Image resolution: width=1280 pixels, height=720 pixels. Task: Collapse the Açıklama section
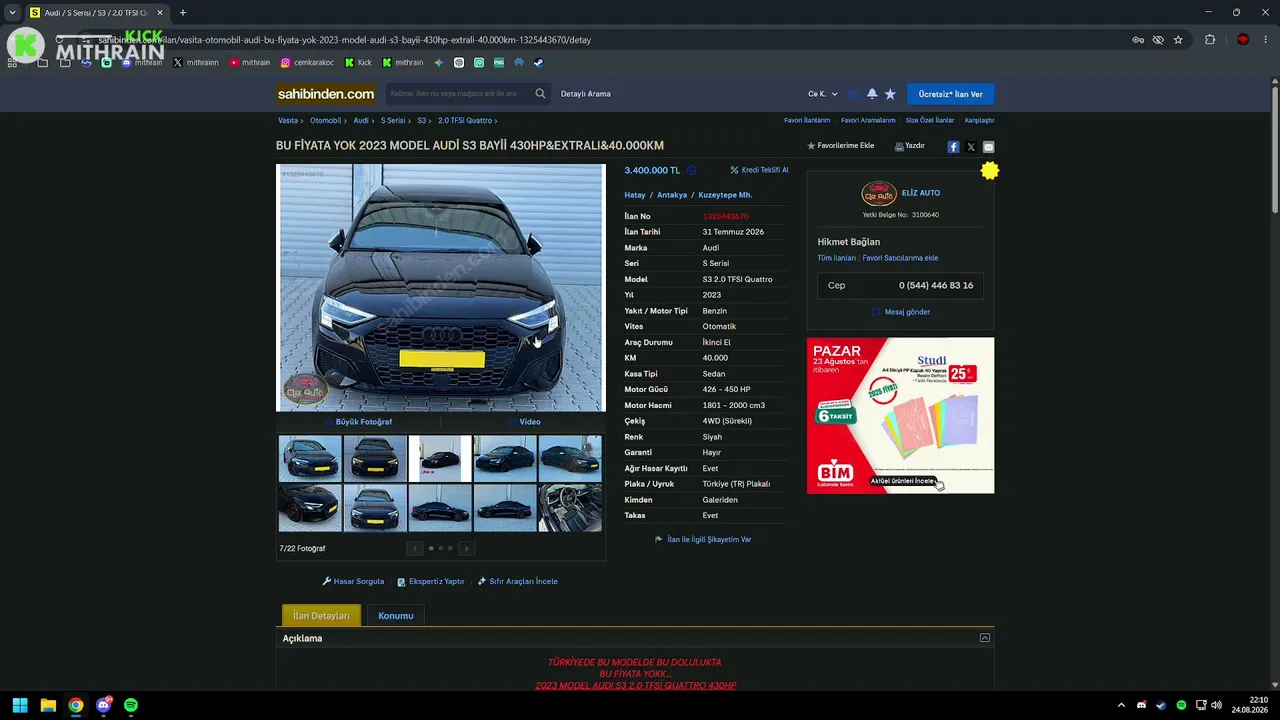985,638
